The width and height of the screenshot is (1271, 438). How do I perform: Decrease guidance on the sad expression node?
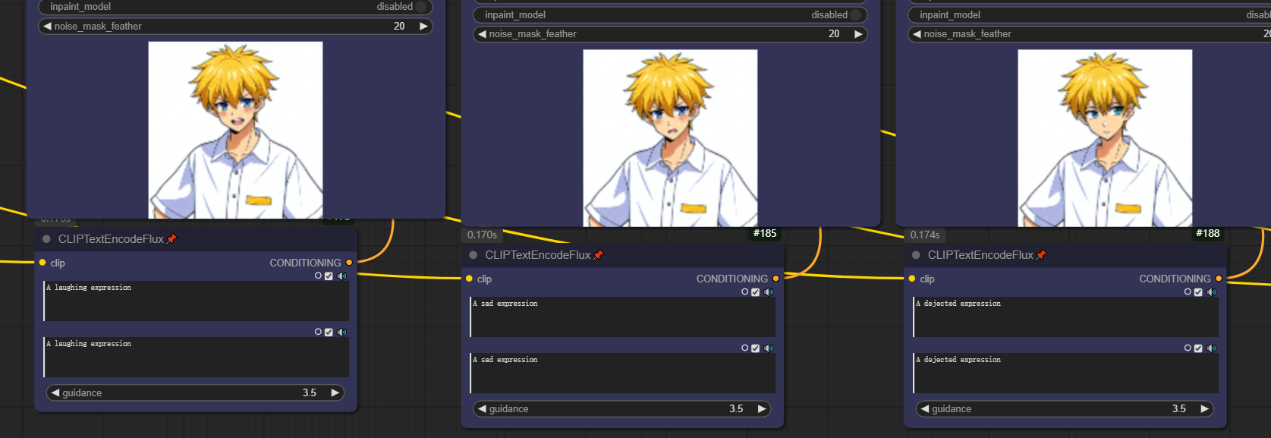(x=483, y=409)
